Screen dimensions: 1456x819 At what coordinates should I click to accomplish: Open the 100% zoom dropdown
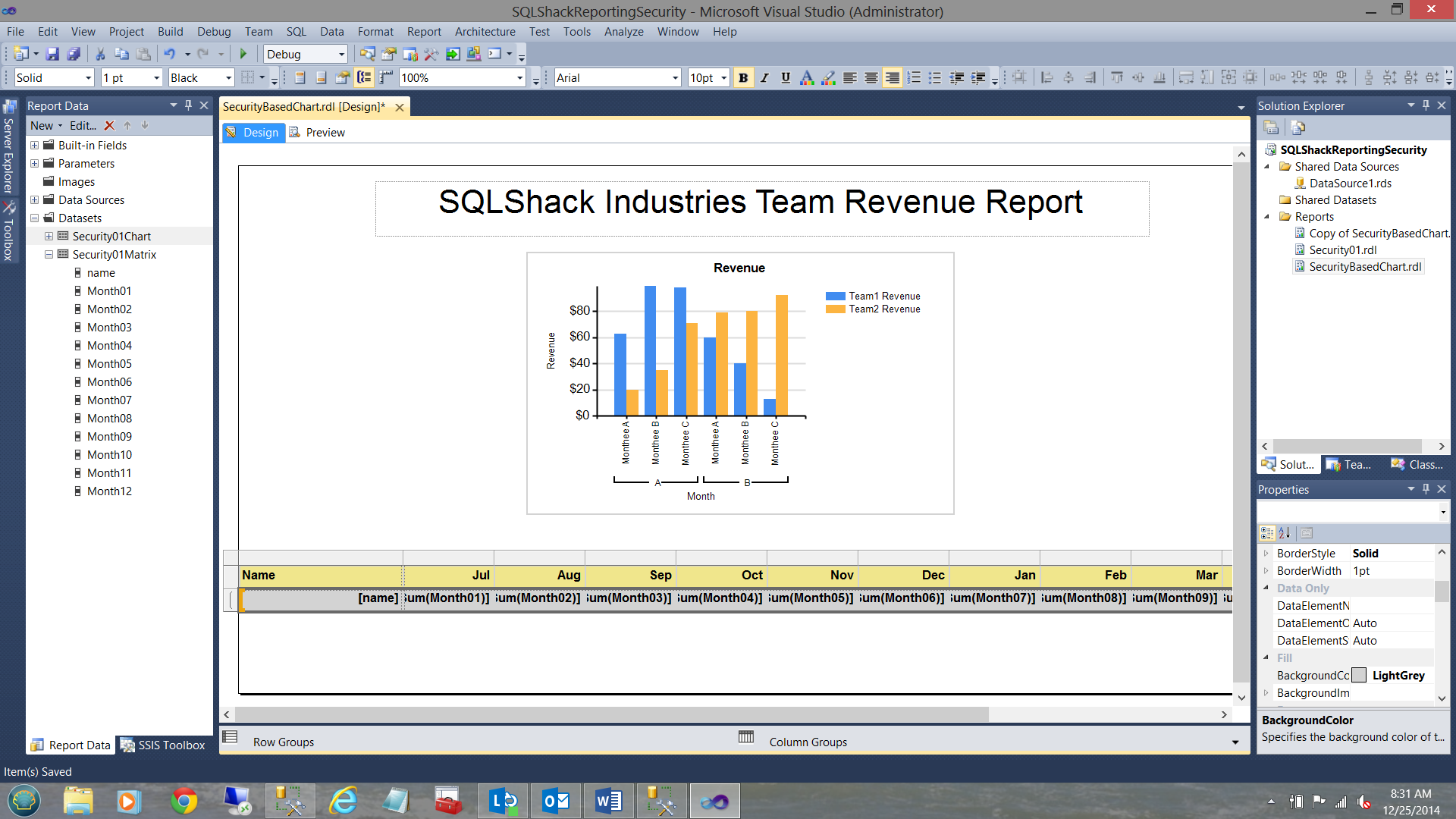point(519,77)
